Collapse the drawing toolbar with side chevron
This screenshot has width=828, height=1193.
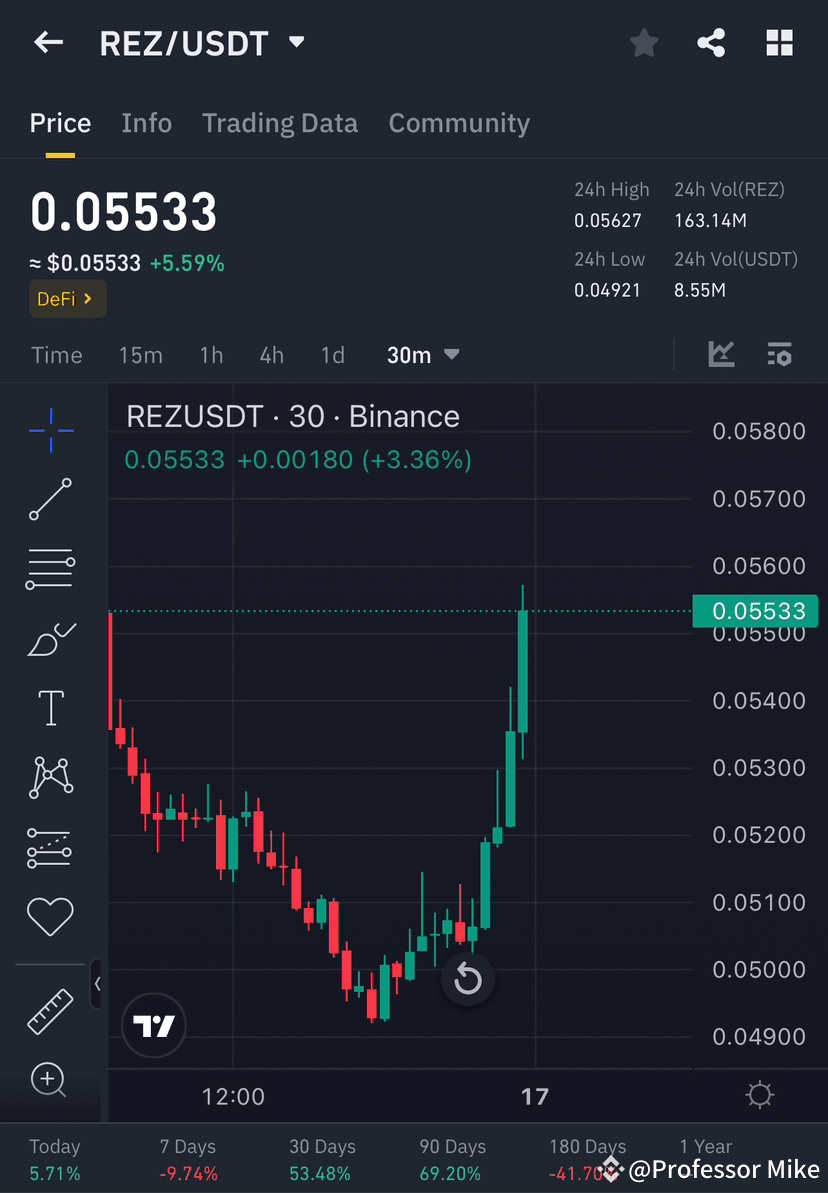pyautogui.click(x=97, y=984)
